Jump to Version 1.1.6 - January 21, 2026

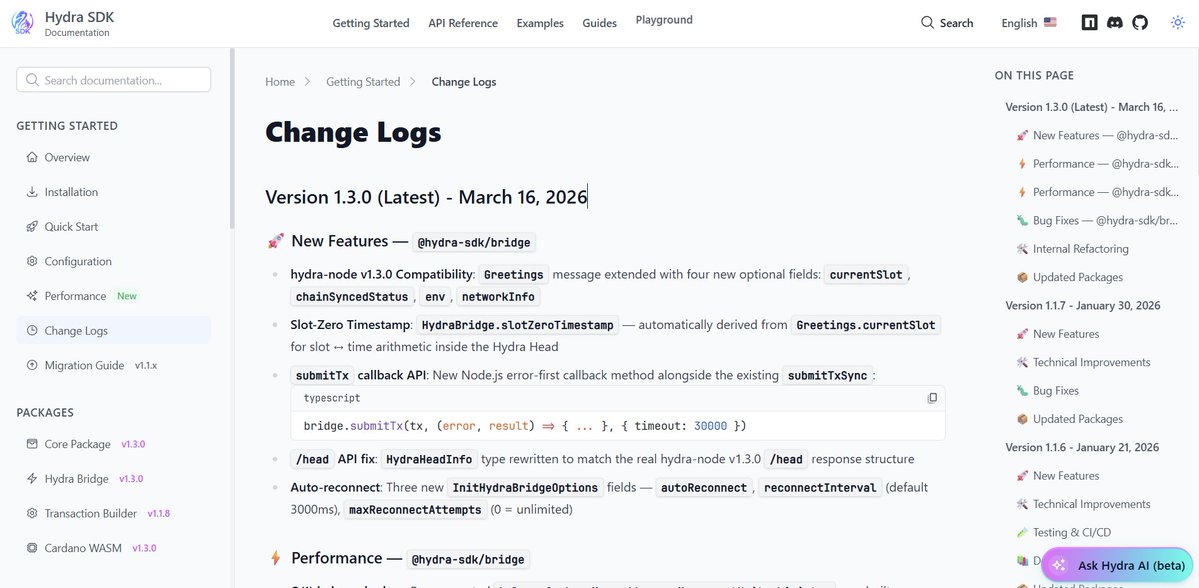pos(1083,447)
